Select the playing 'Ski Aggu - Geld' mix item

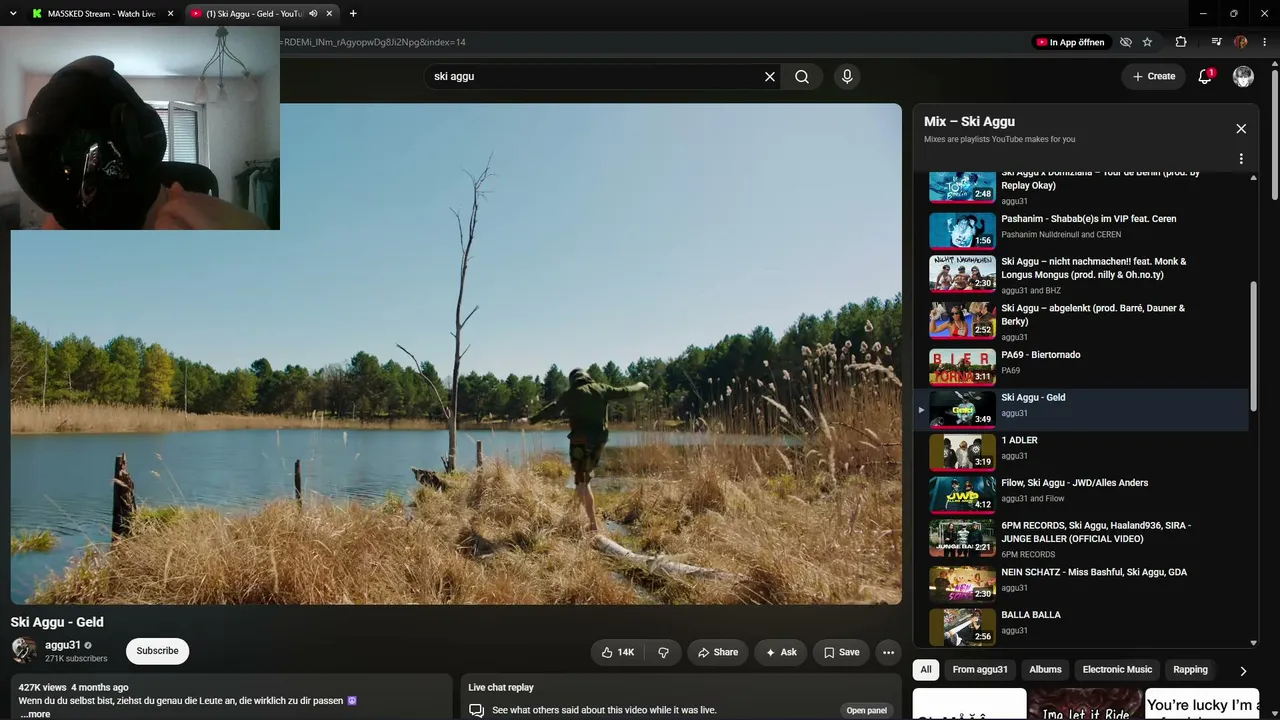pos(1081,409)
